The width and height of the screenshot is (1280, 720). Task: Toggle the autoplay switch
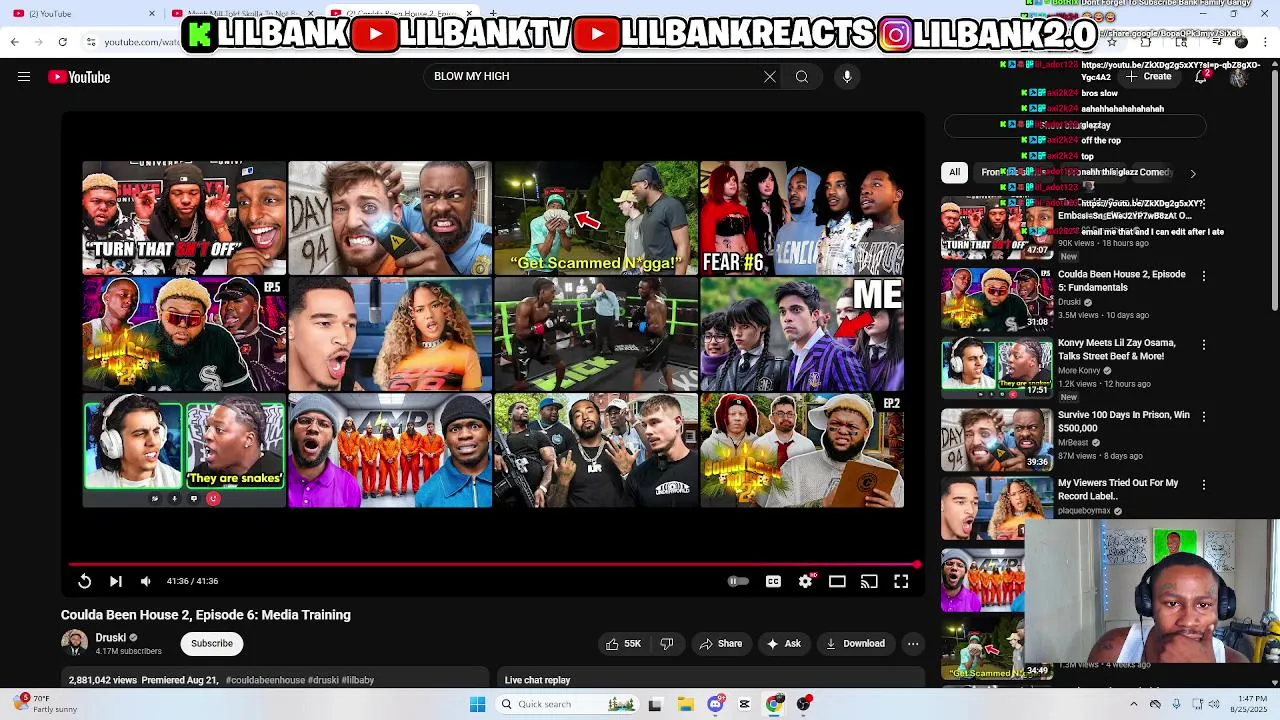(x=738, y=581)
